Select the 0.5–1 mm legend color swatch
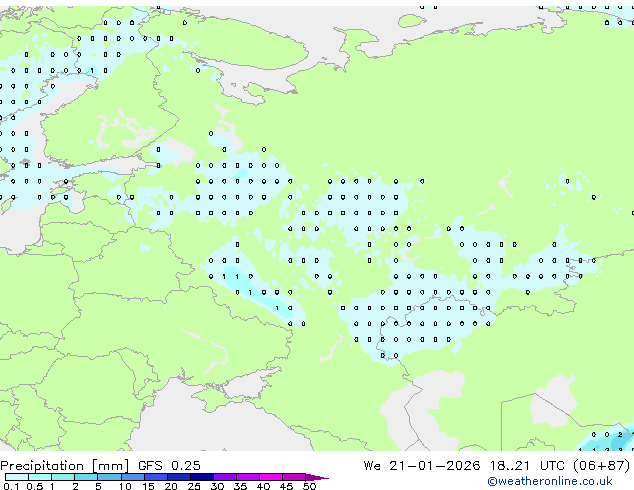The image size is (634, 490). tap(40, 477)
